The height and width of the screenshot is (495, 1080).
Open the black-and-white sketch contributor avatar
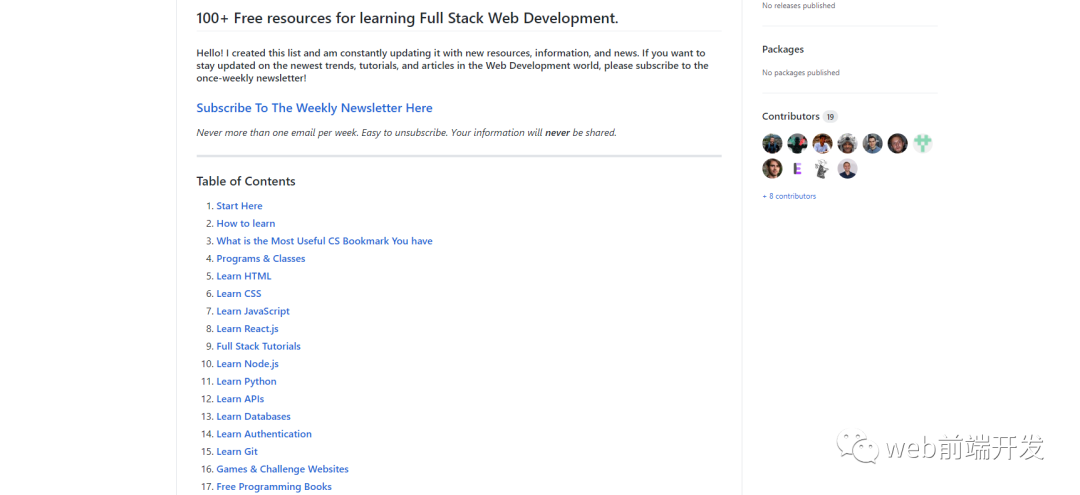click(822, 169)
